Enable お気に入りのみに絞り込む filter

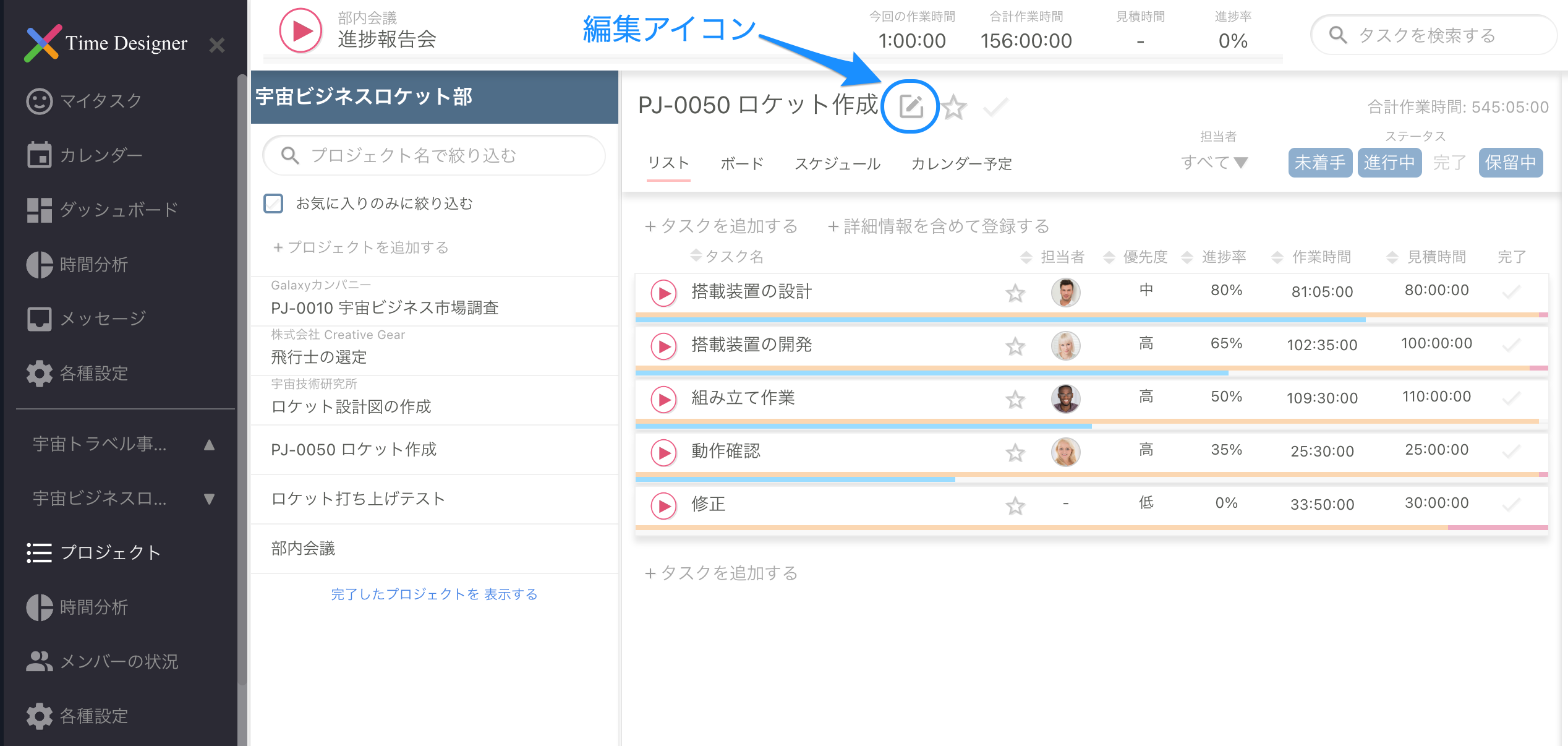coord(273,203)
